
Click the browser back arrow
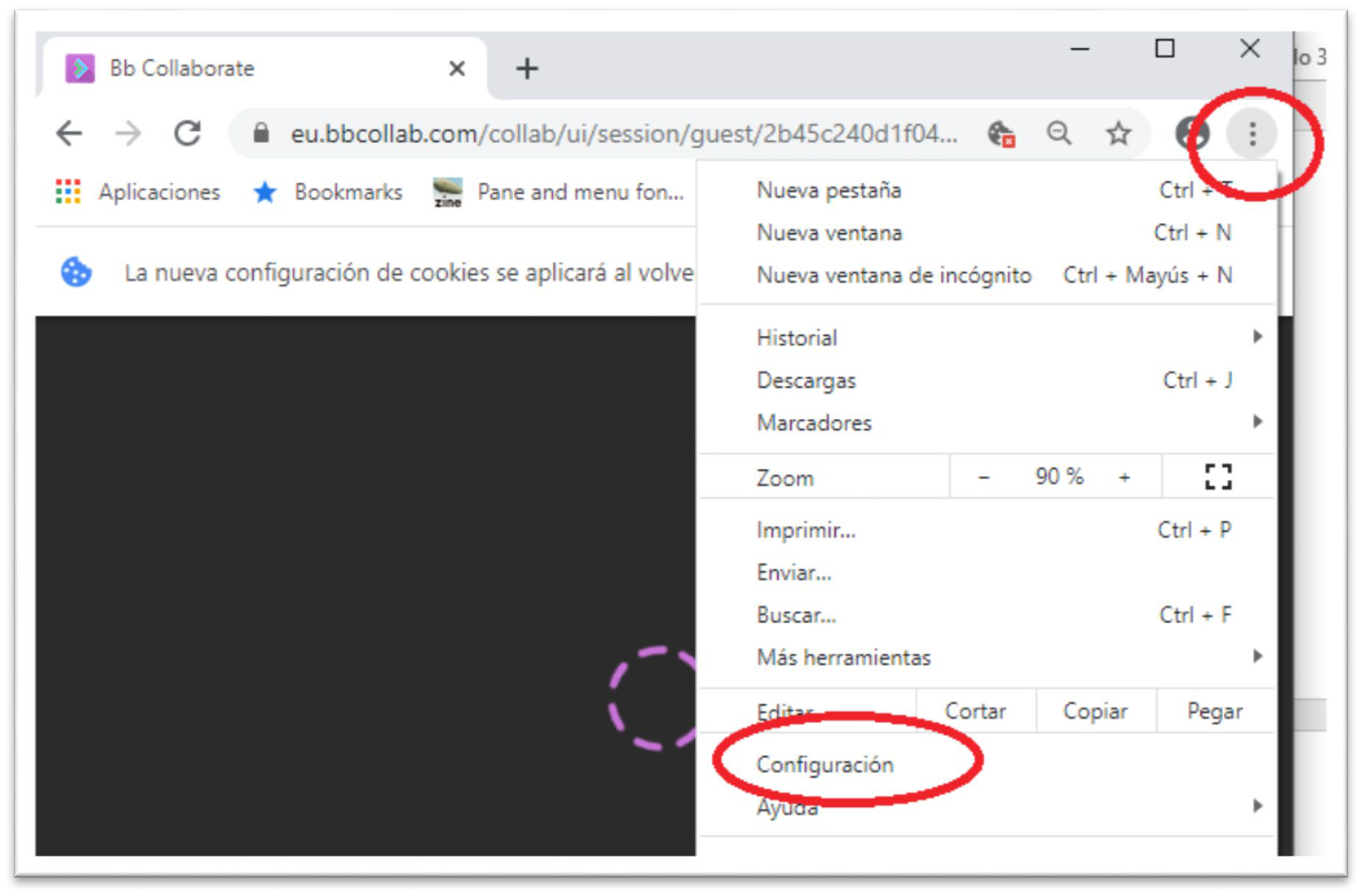tap(69, 133)
